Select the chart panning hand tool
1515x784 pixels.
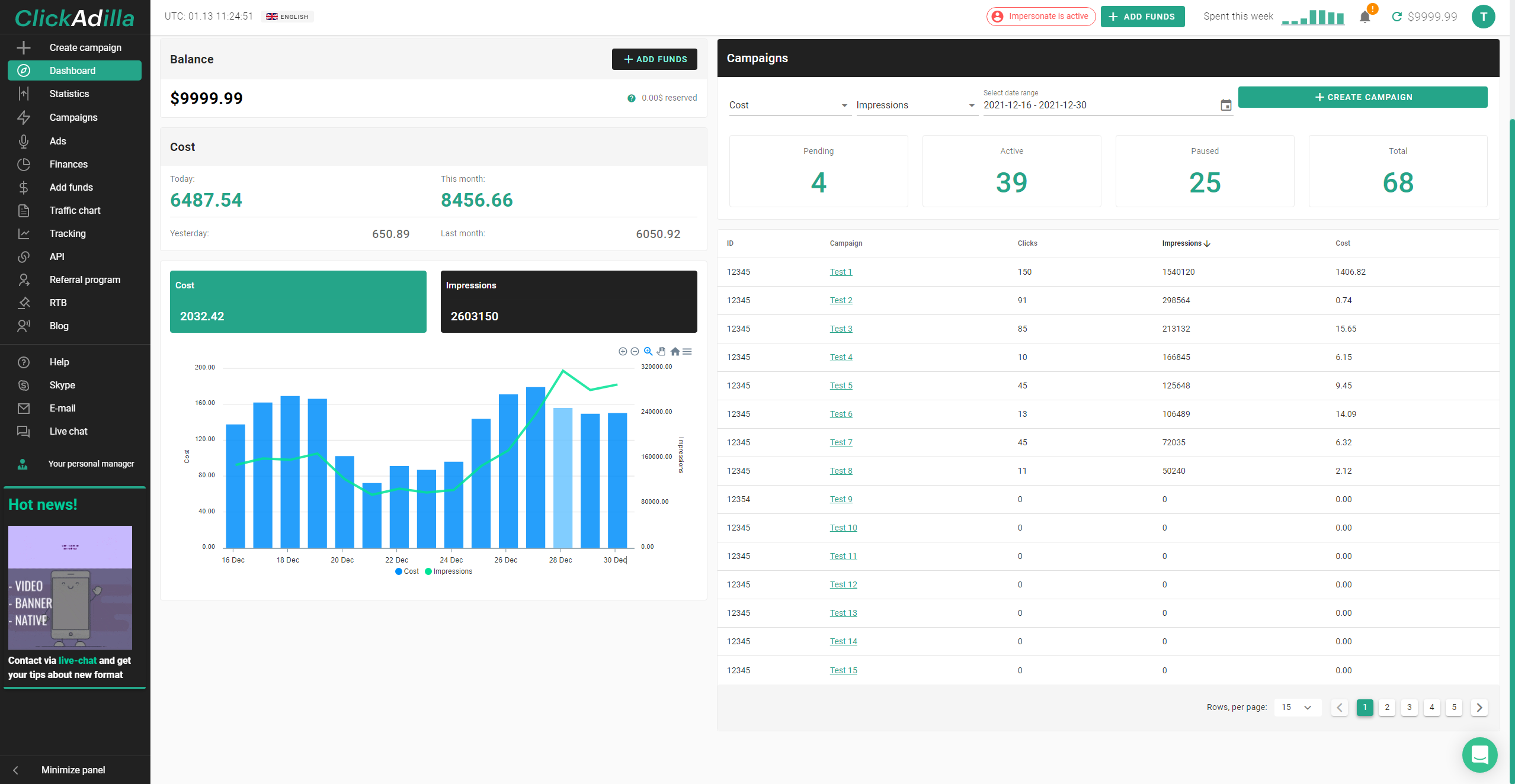661,352
